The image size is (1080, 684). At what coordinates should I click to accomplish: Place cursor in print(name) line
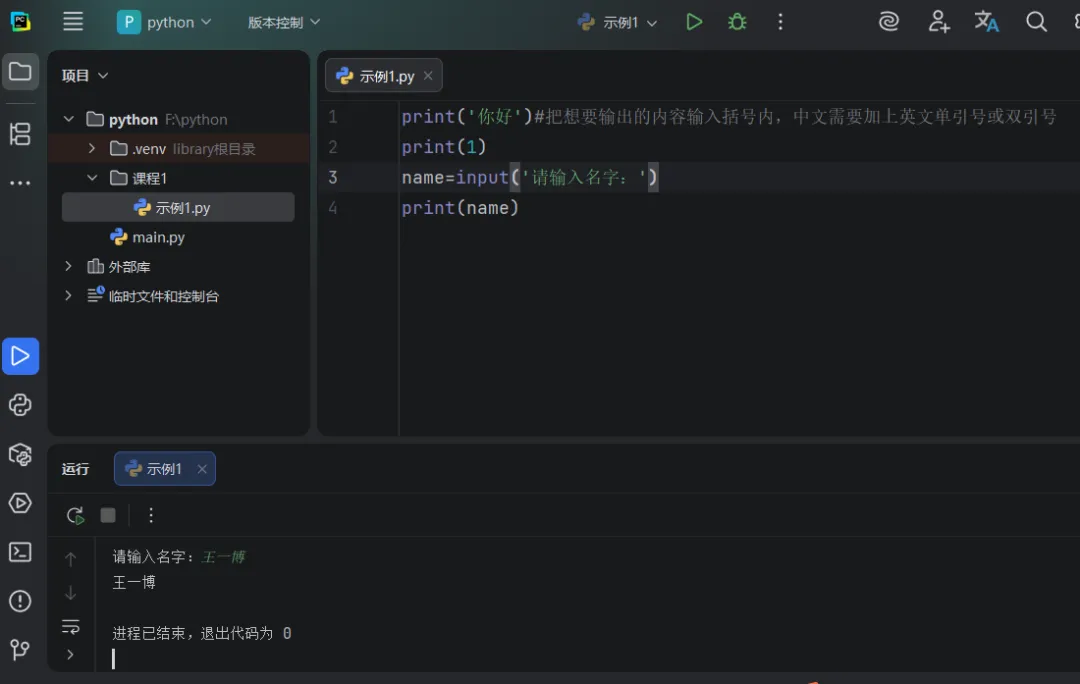[460, 208]
